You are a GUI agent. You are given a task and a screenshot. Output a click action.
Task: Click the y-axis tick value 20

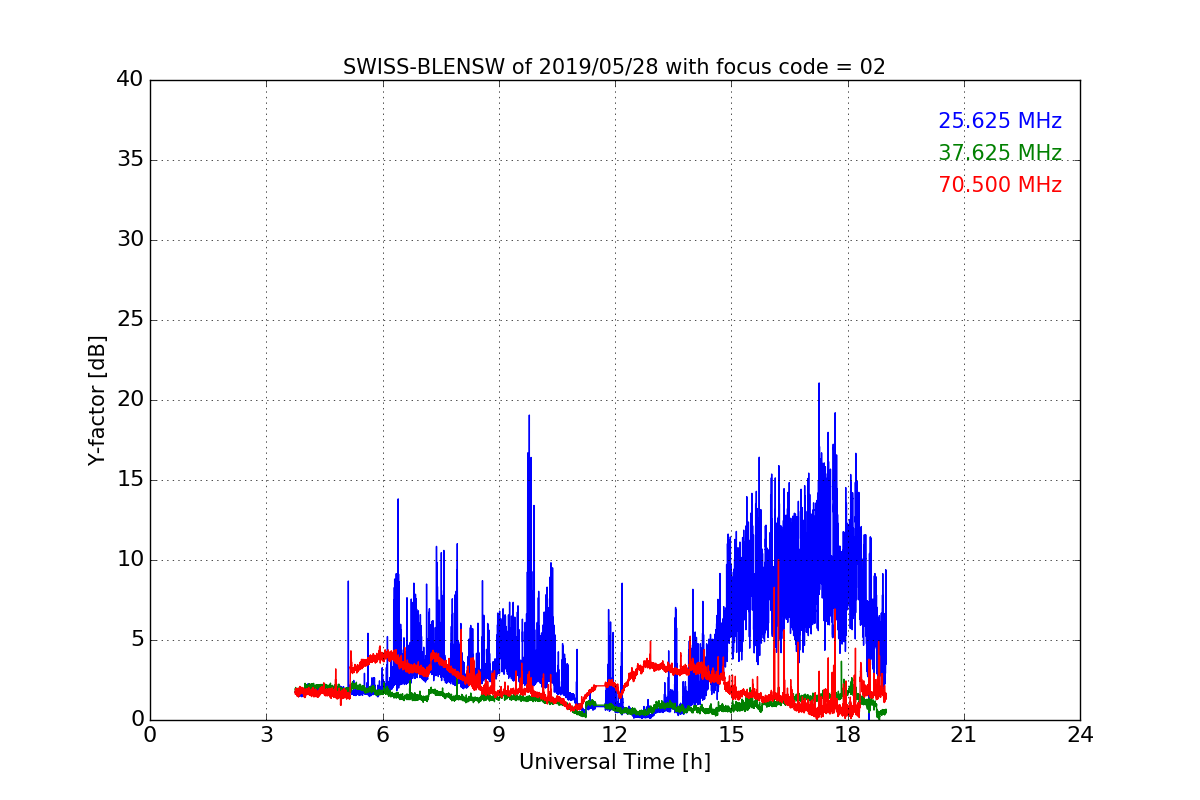pyautogui.click(x=129, y=400)
